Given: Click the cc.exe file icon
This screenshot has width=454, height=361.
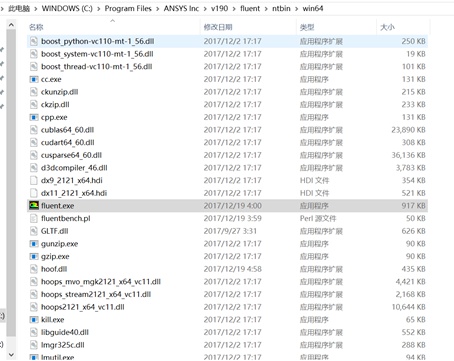Looking at the screenshot, I should (34, 79).
